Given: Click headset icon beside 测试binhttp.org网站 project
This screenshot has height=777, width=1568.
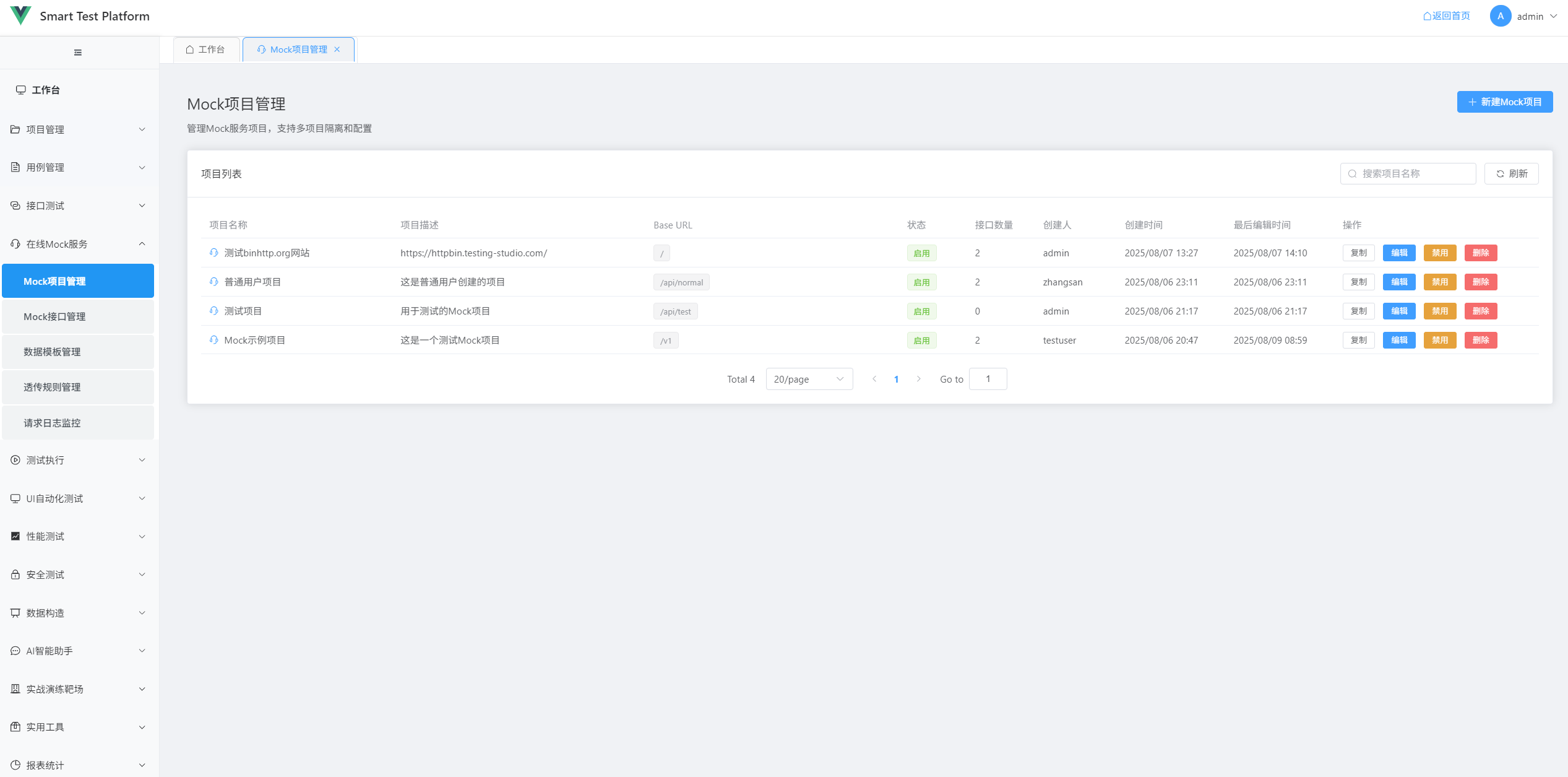Looking at the screenshot, I should click(214, 253).
